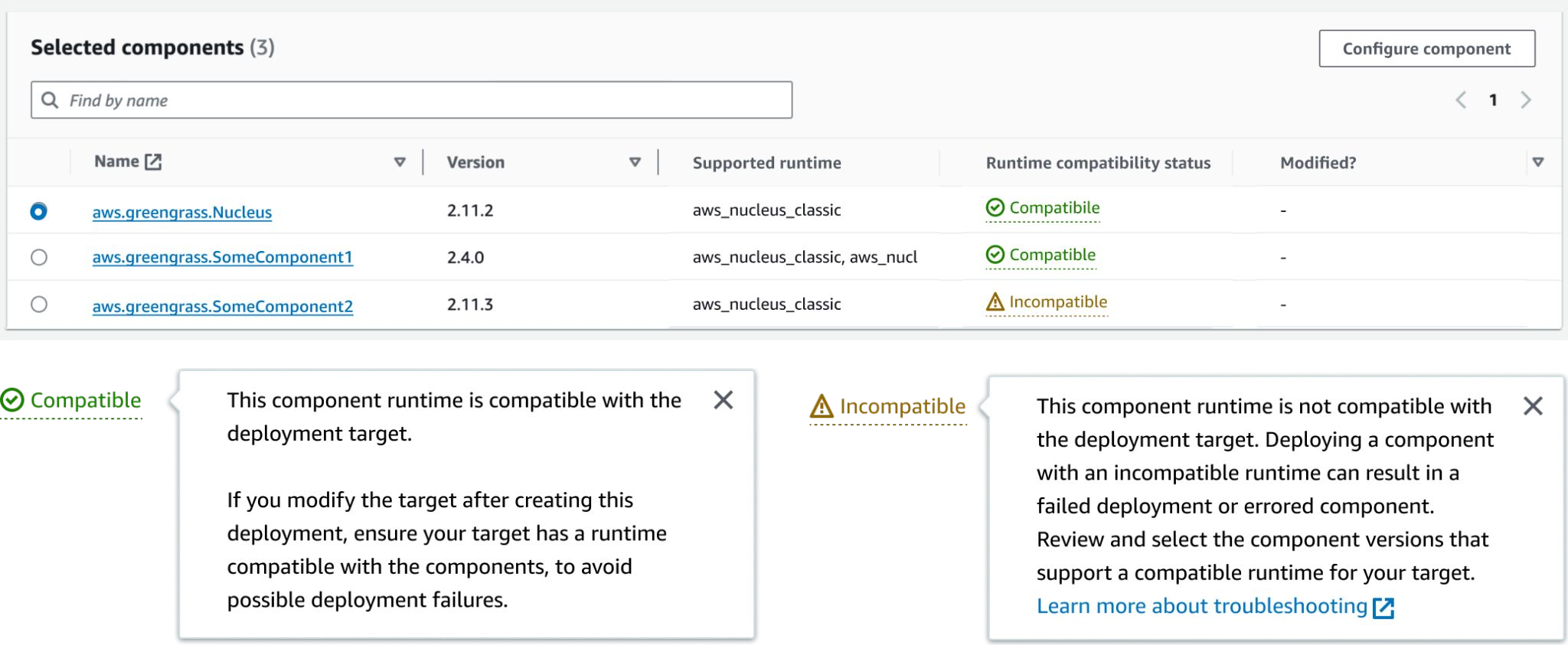1568x645 pixels.
Task: Close the Compatible popover
Action: coord(724,400)
